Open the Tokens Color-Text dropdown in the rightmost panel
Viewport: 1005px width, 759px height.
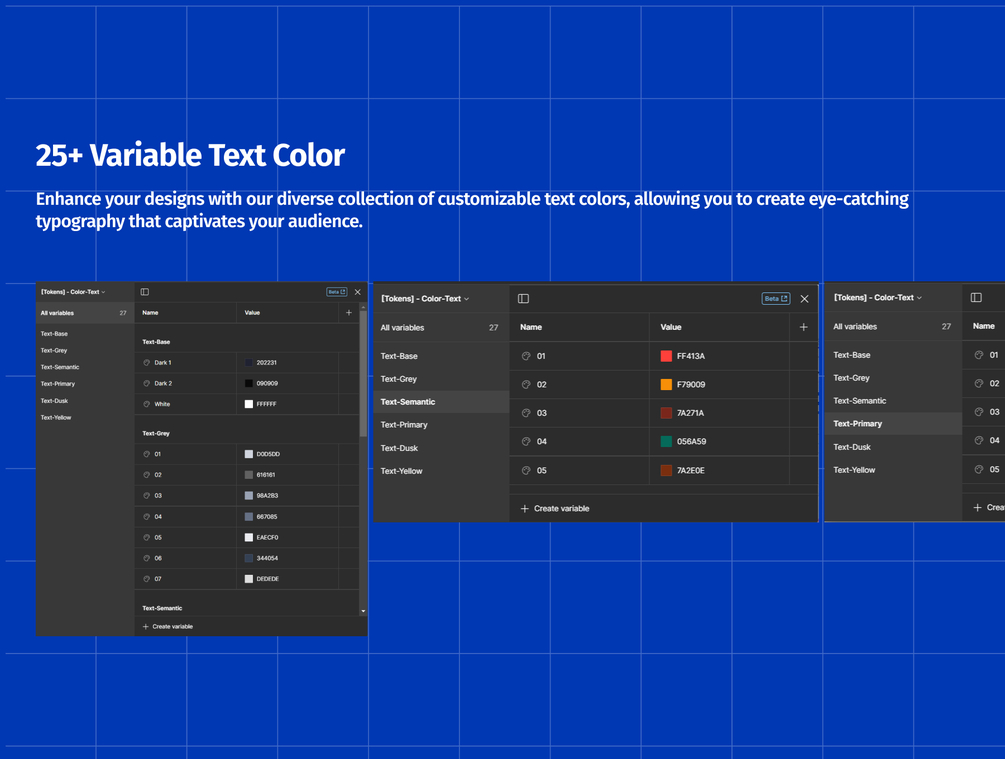[878, 297]
